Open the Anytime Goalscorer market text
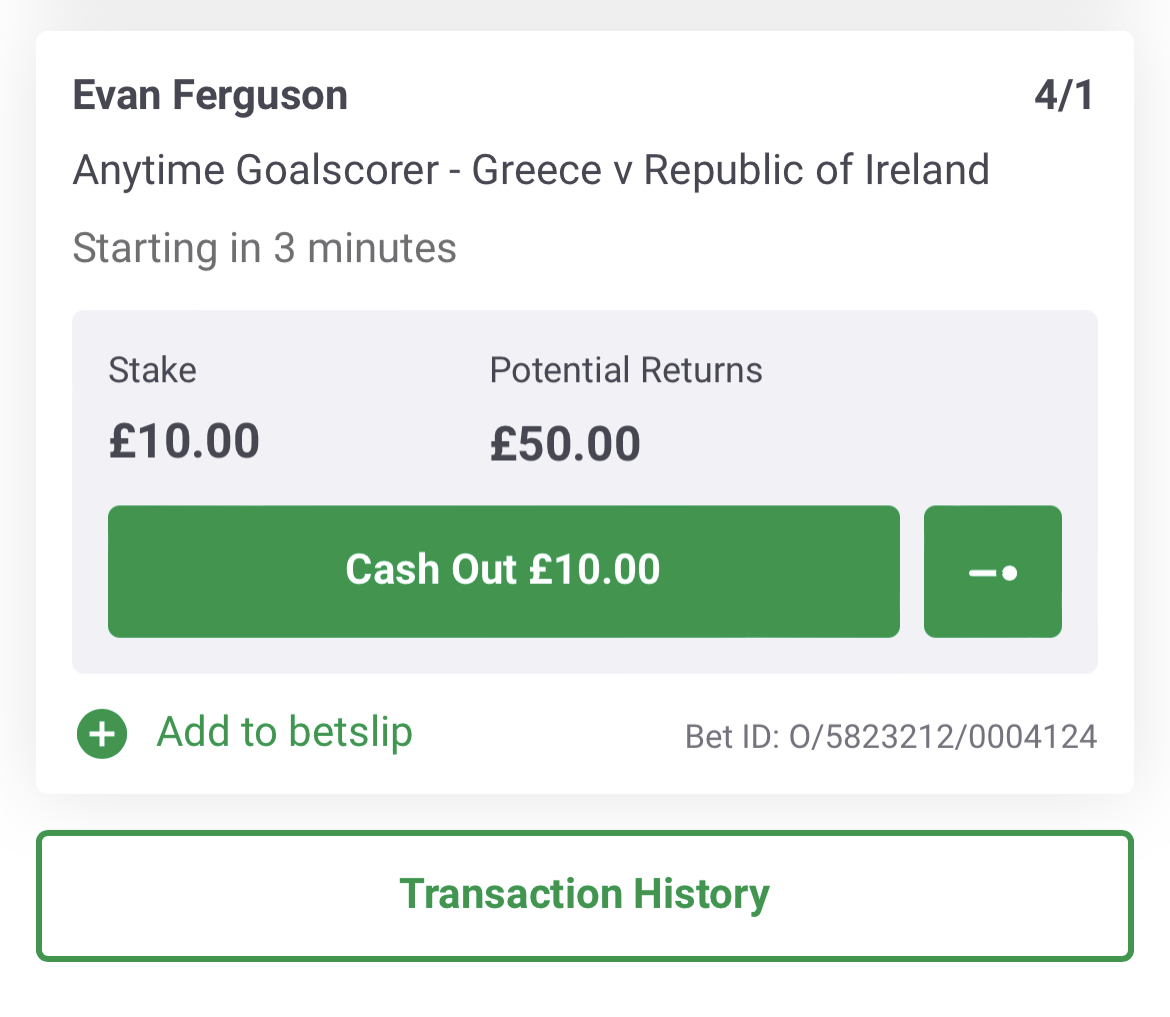This screenshot has height=1017, width=1170. [x=256, y=170]
